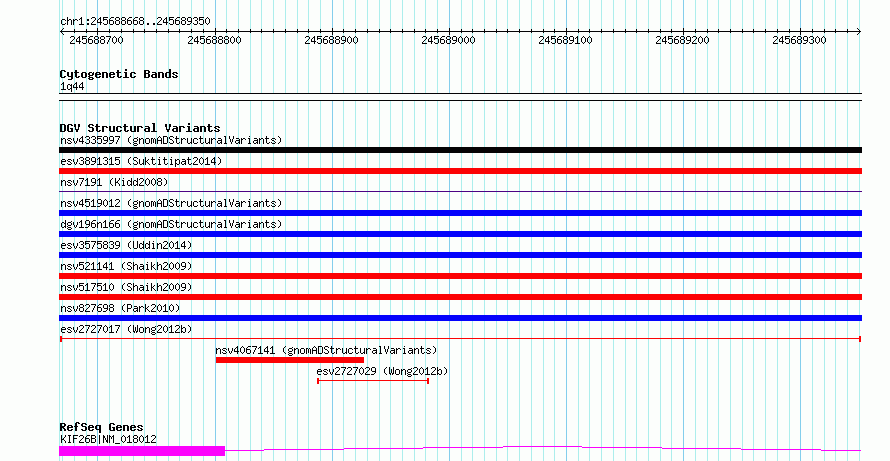Image resolution: width=890 pixels, height=461 pixels.
Task: Open the nsv7191 (Kidd2008) label
Action: pyautogui.click(x=114, y=182)
